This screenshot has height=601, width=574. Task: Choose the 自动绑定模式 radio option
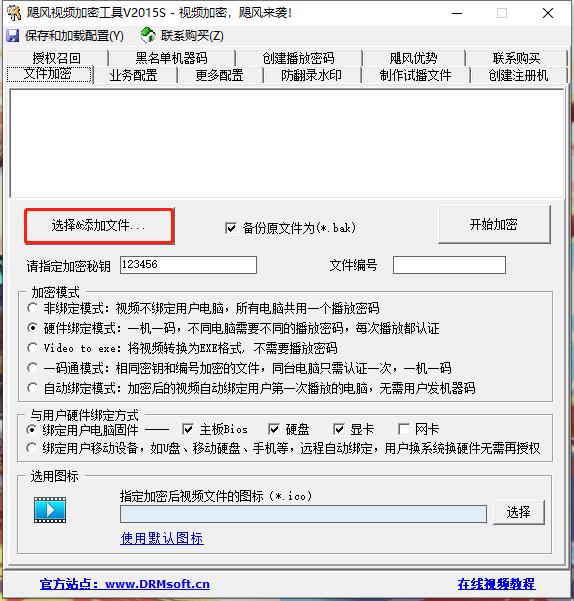[33, 388]
